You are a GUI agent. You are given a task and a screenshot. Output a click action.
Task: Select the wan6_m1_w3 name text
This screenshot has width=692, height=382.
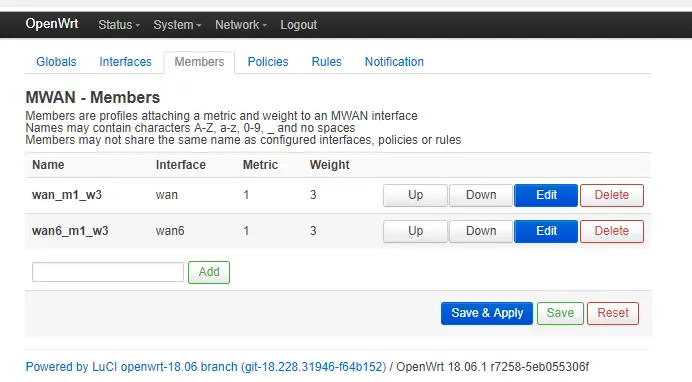point(70,231)
